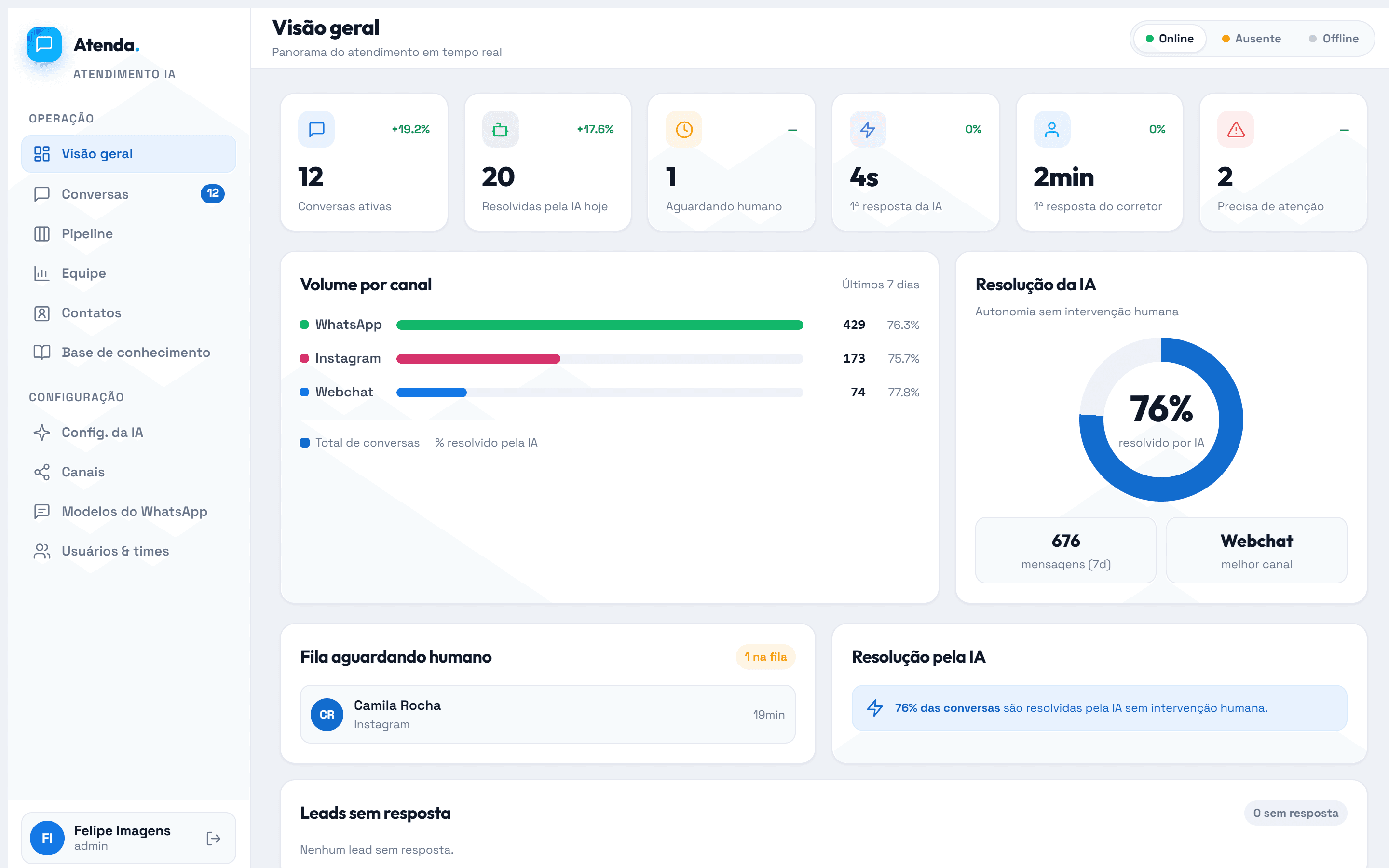Screen dimensions: 1389x868
Task: Click the logout icon beside Felipe Imagens
Action: [x=213, y=839]
